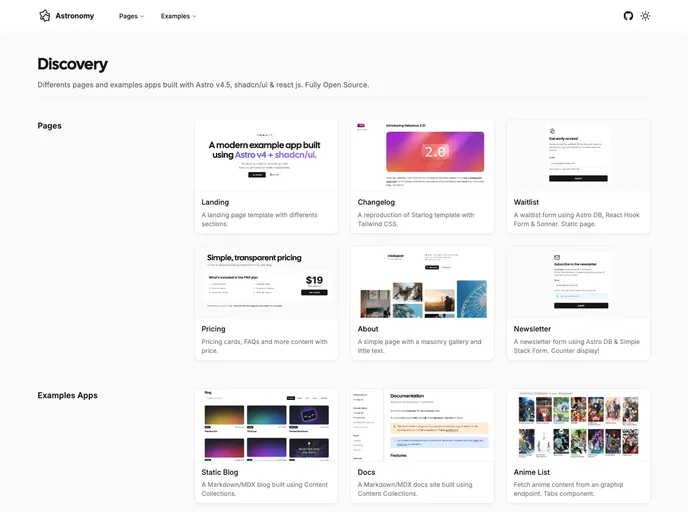Open the Waitlist form preview image
This screenshot has height=512, width=688.
578,155
